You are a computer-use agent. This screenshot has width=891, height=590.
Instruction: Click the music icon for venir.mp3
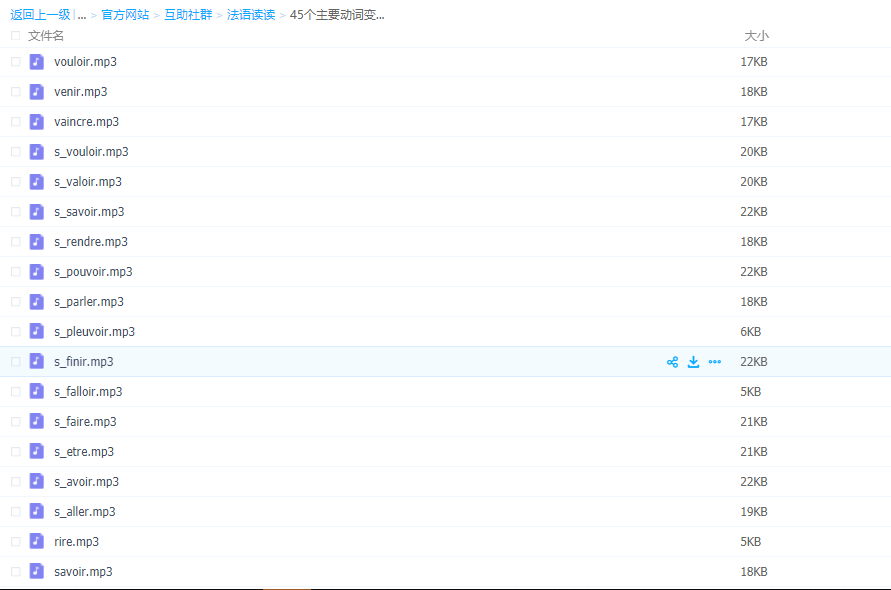click(36, 92)
